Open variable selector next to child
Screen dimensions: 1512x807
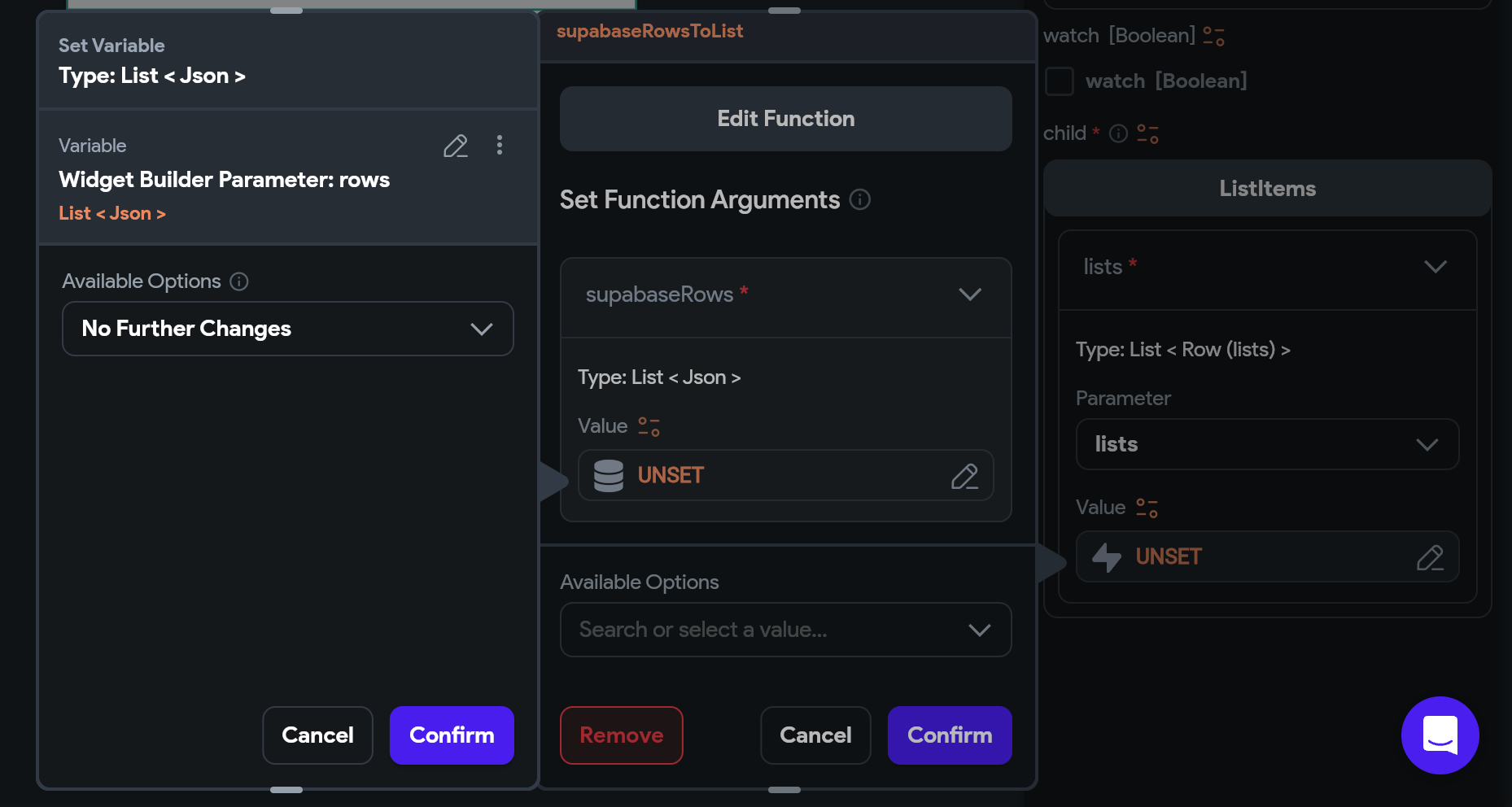1147,133
